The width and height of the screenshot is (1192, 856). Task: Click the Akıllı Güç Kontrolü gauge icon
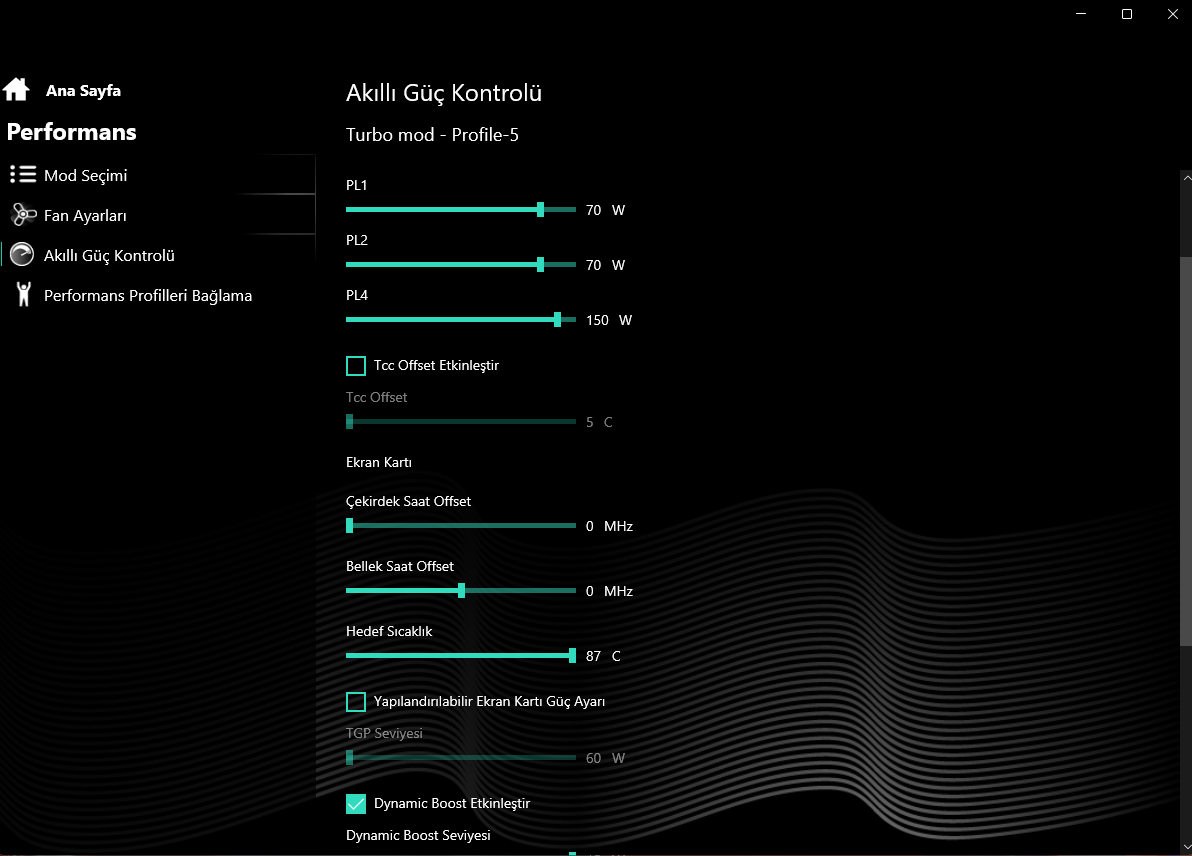point(21,255)
